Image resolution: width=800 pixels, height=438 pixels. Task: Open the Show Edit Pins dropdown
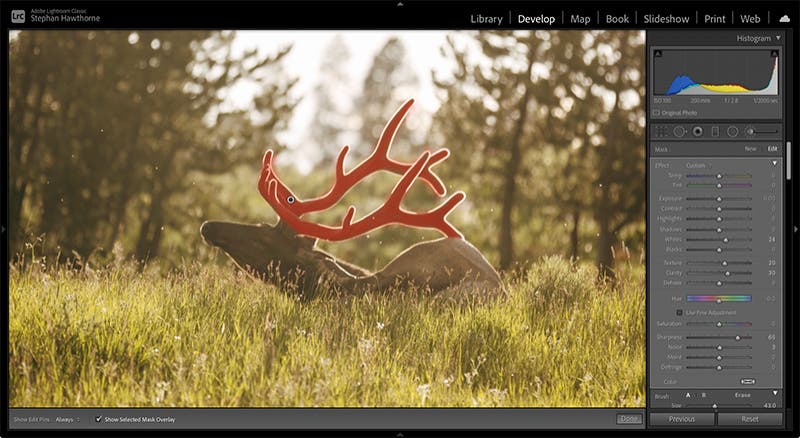coord(68,419)
